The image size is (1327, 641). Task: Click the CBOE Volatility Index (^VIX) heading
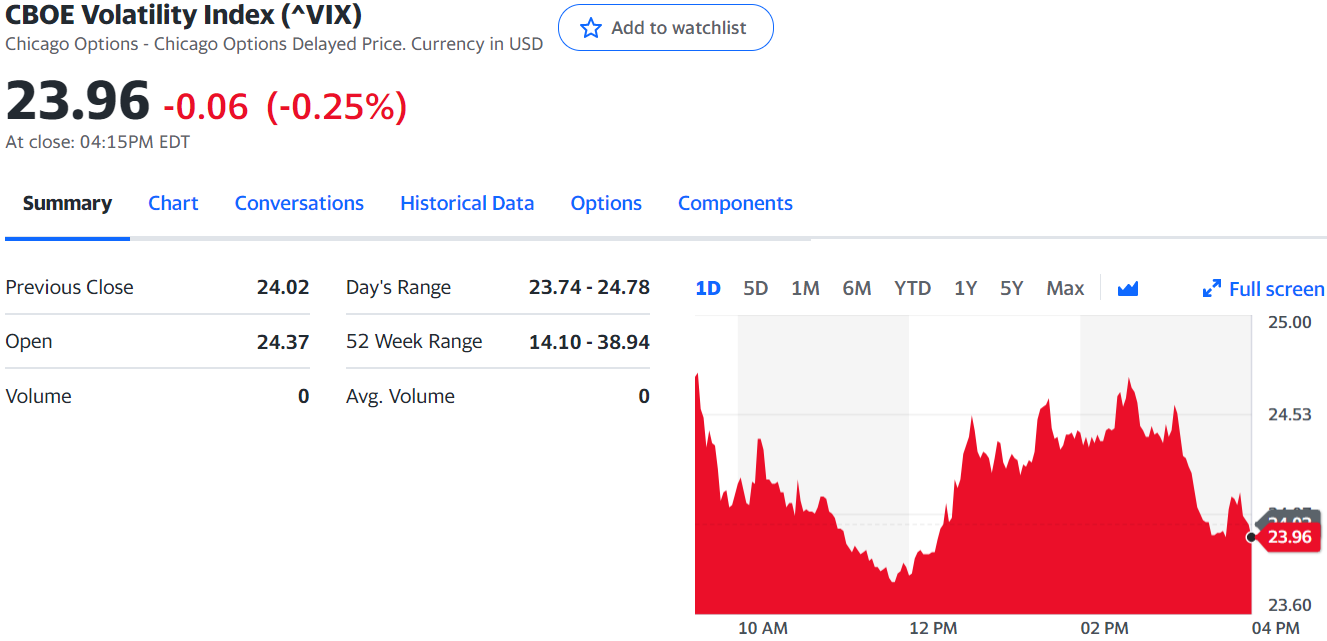point(184,15)
